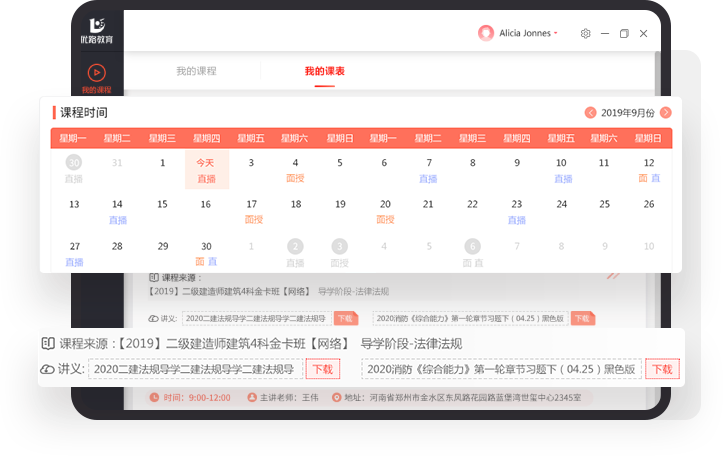This screenshot has width=723, height=456.
Task: Click the 我的课程 play icon in sidebar
Action: click(x=96, y=73)
